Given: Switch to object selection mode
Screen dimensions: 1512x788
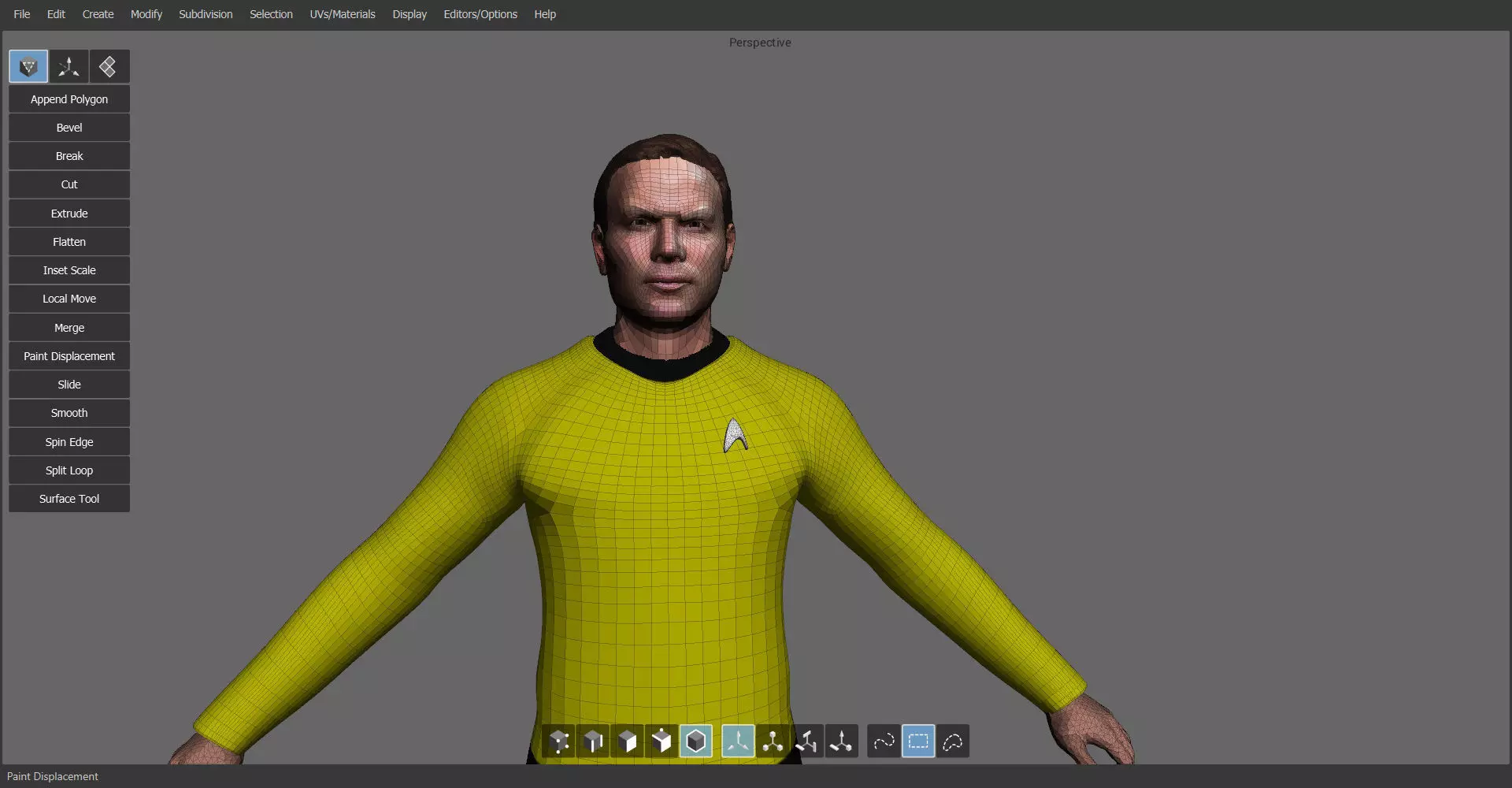Looking at the screenshot, I should coord(696,742).
